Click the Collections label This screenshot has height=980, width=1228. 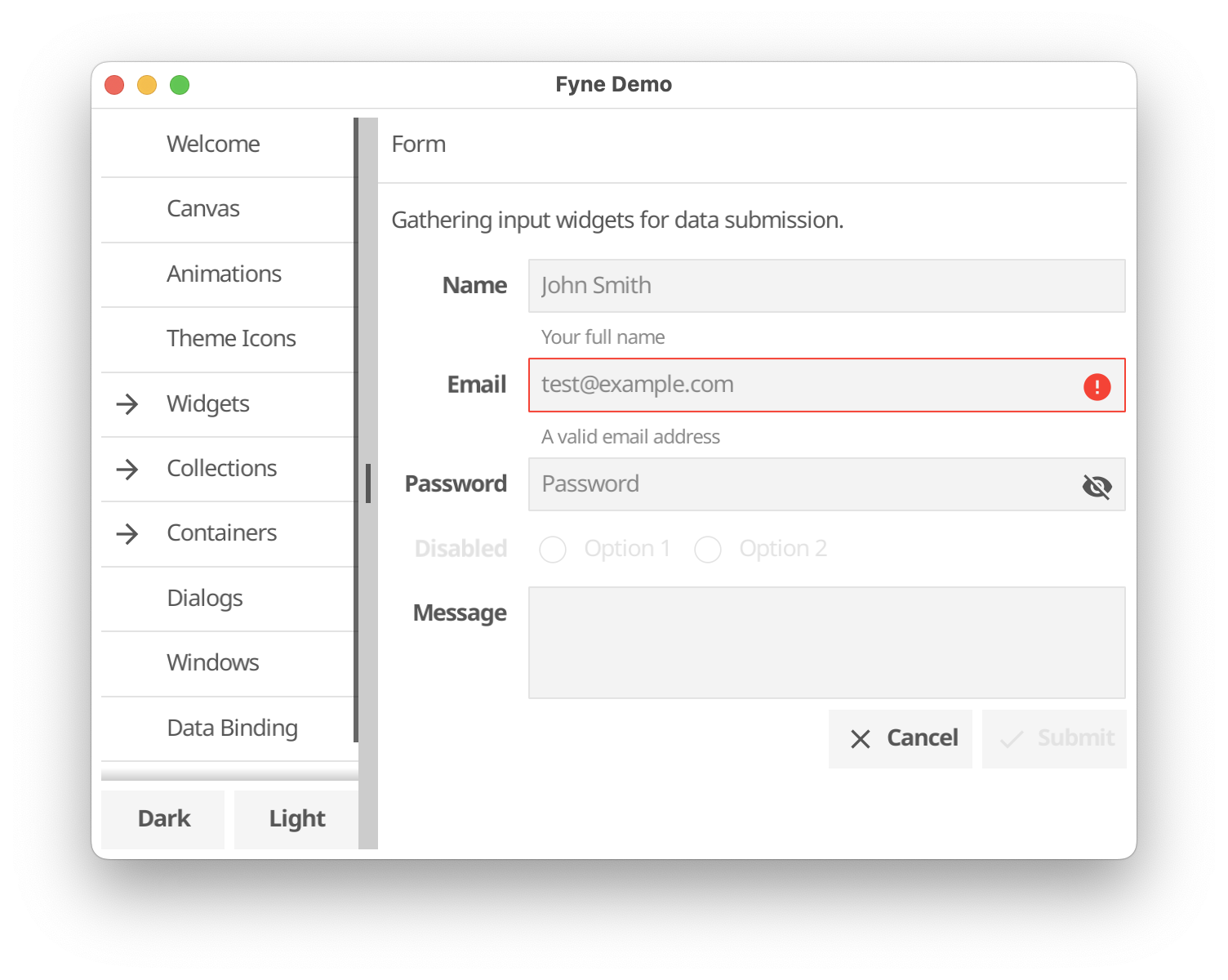(222, 469)
